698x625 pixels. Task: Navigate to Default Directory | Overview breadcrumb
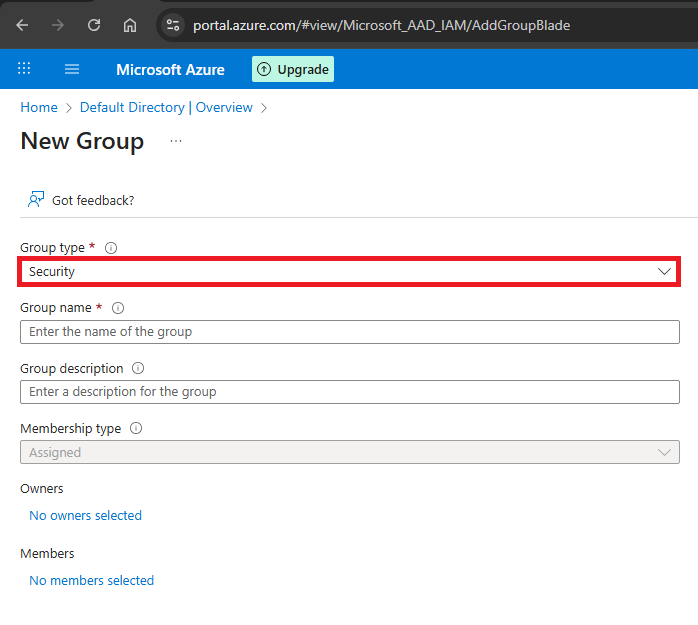[166, 107]
